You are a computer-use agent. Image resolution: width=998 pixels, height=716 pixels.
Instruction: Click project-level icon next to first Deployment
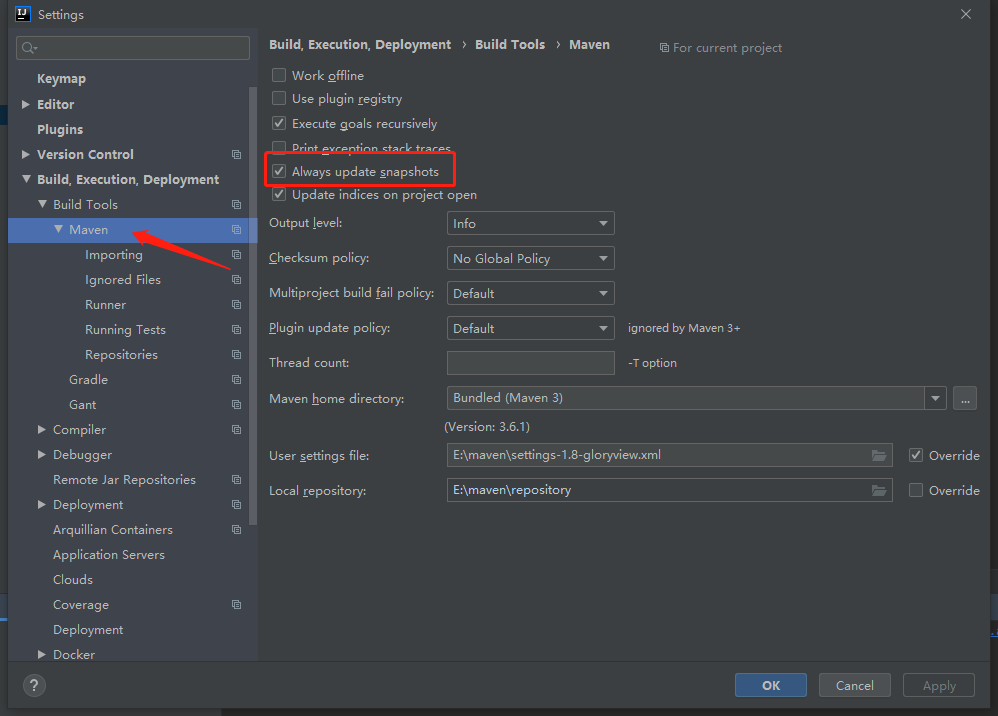click(237, 505)
